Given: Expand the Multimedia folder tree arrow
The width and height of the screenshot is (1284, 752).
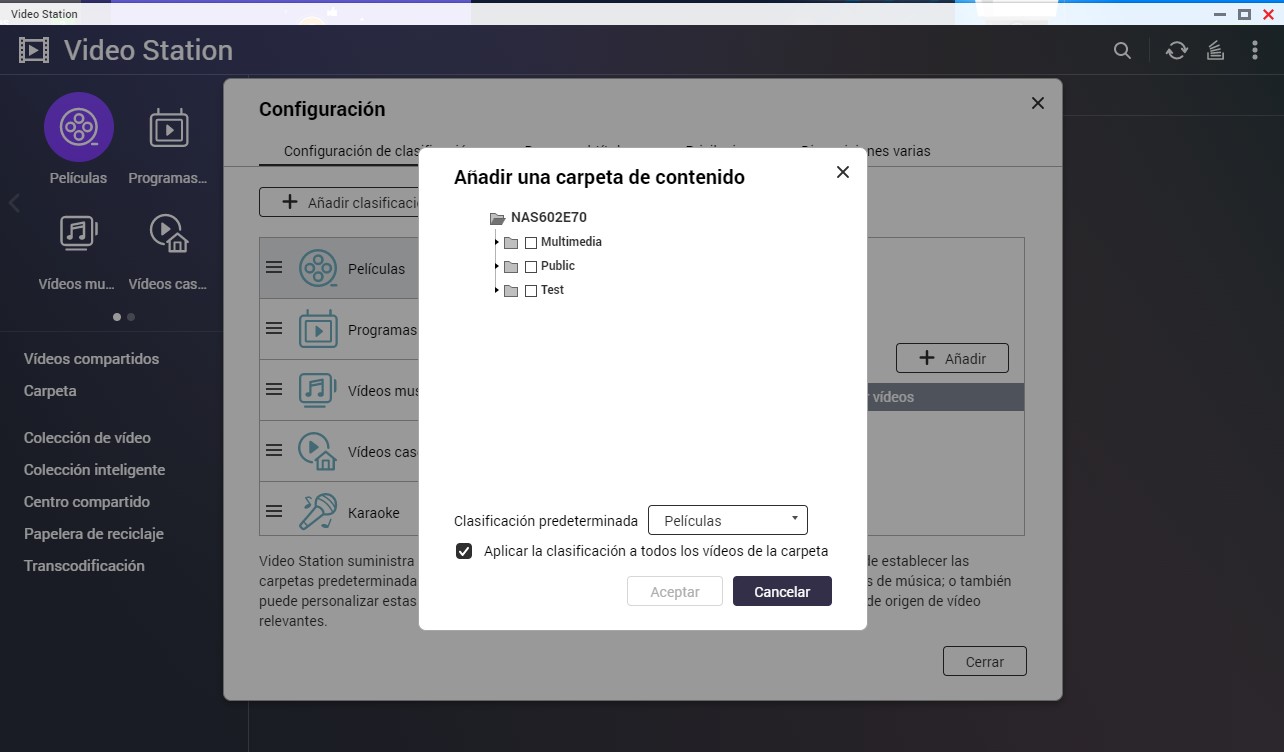Looking at the screenshot, I should [x=496, y=242].
